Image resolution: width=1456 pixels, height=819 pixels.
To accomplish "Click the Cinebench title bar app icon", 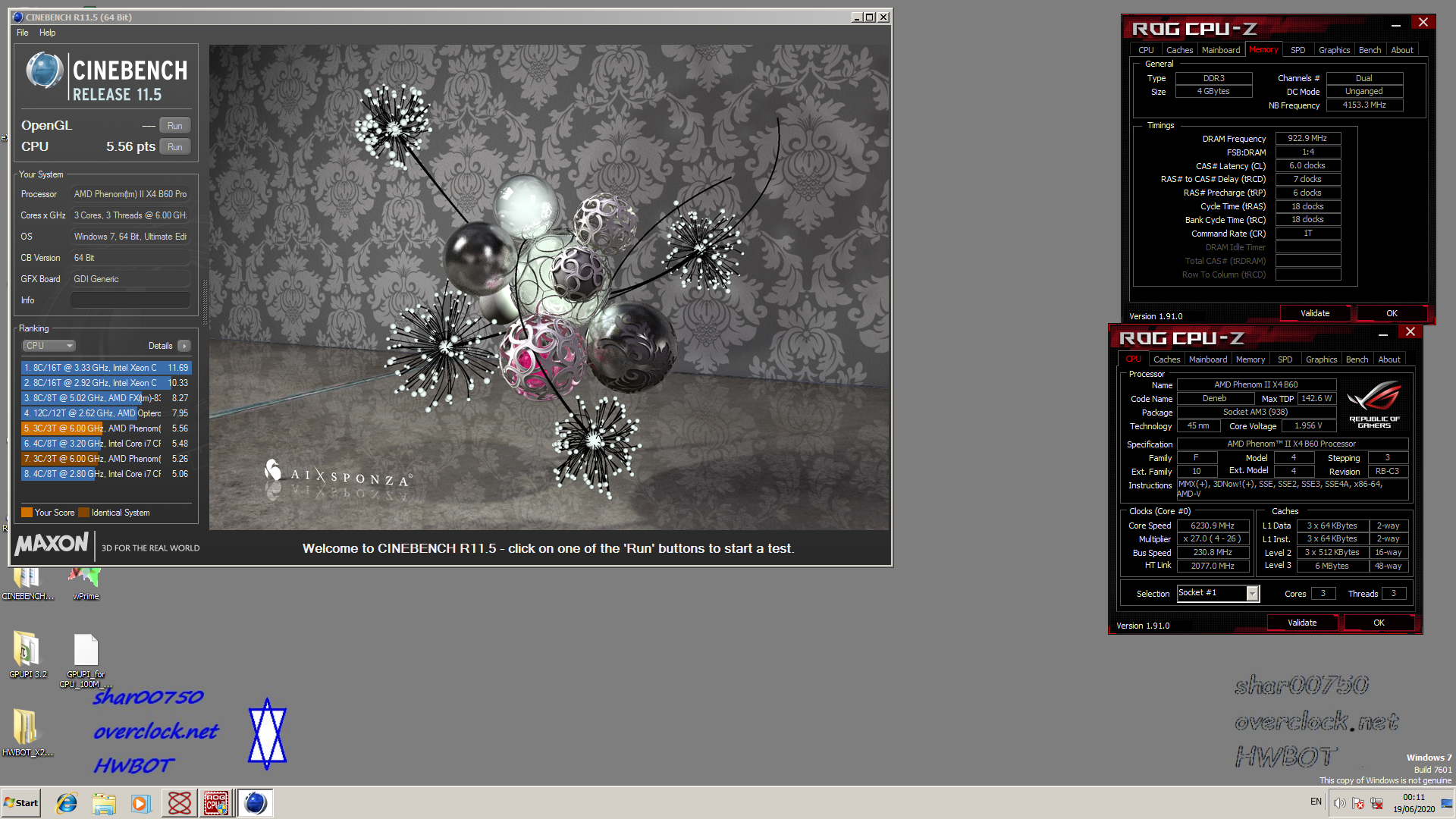I will point(18,17).
